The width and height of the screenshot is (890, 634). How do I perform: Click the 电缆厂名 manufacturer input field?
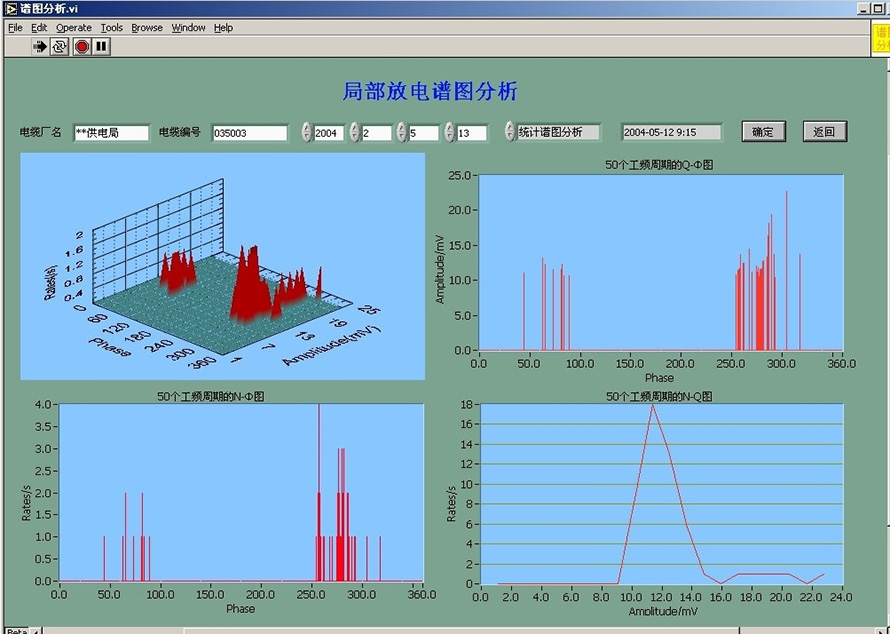coord(110,130)
